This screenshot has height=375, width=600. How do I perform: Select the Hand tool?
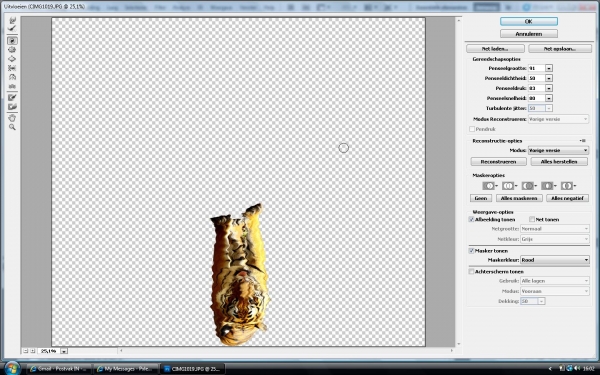[12, 118]
